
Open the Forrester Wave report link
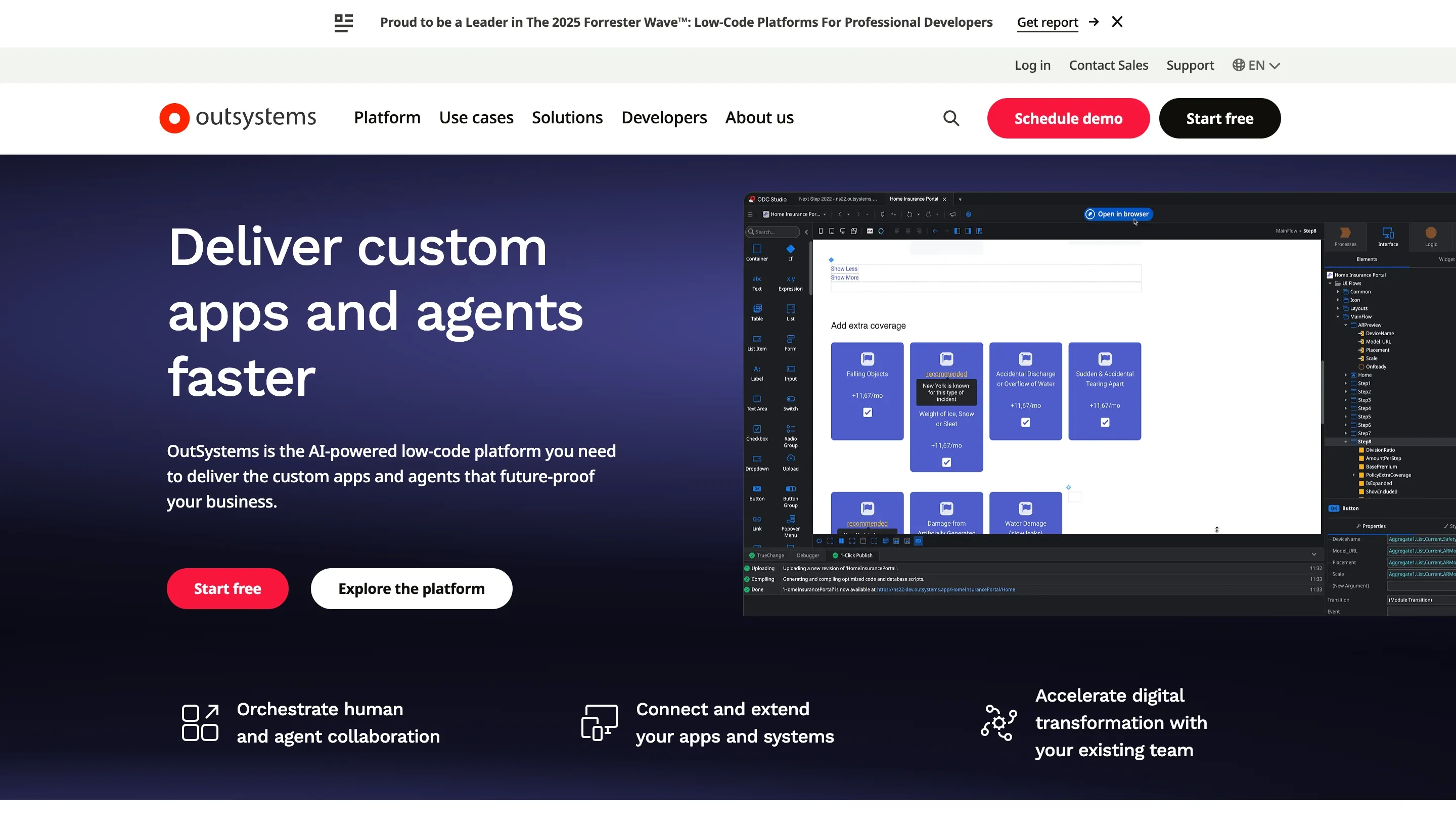point(1047,22)
